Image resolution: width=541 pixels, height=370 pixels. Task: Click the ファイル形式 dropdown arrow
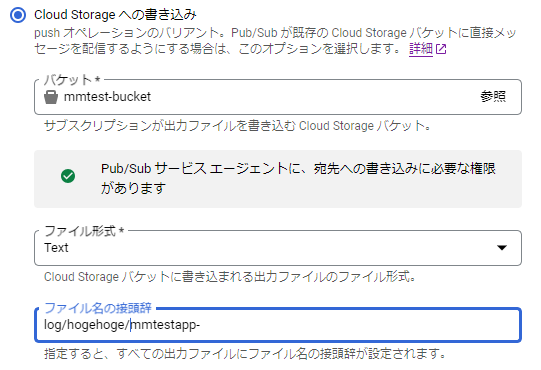click(502, 247)
